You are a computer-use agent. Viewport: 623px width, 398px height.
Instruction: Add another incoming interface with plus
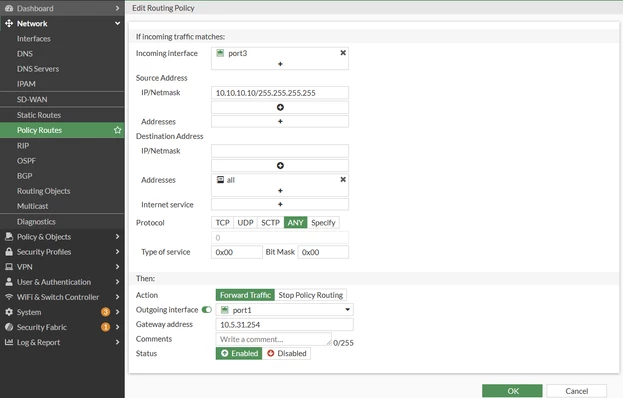click(280, 64)
